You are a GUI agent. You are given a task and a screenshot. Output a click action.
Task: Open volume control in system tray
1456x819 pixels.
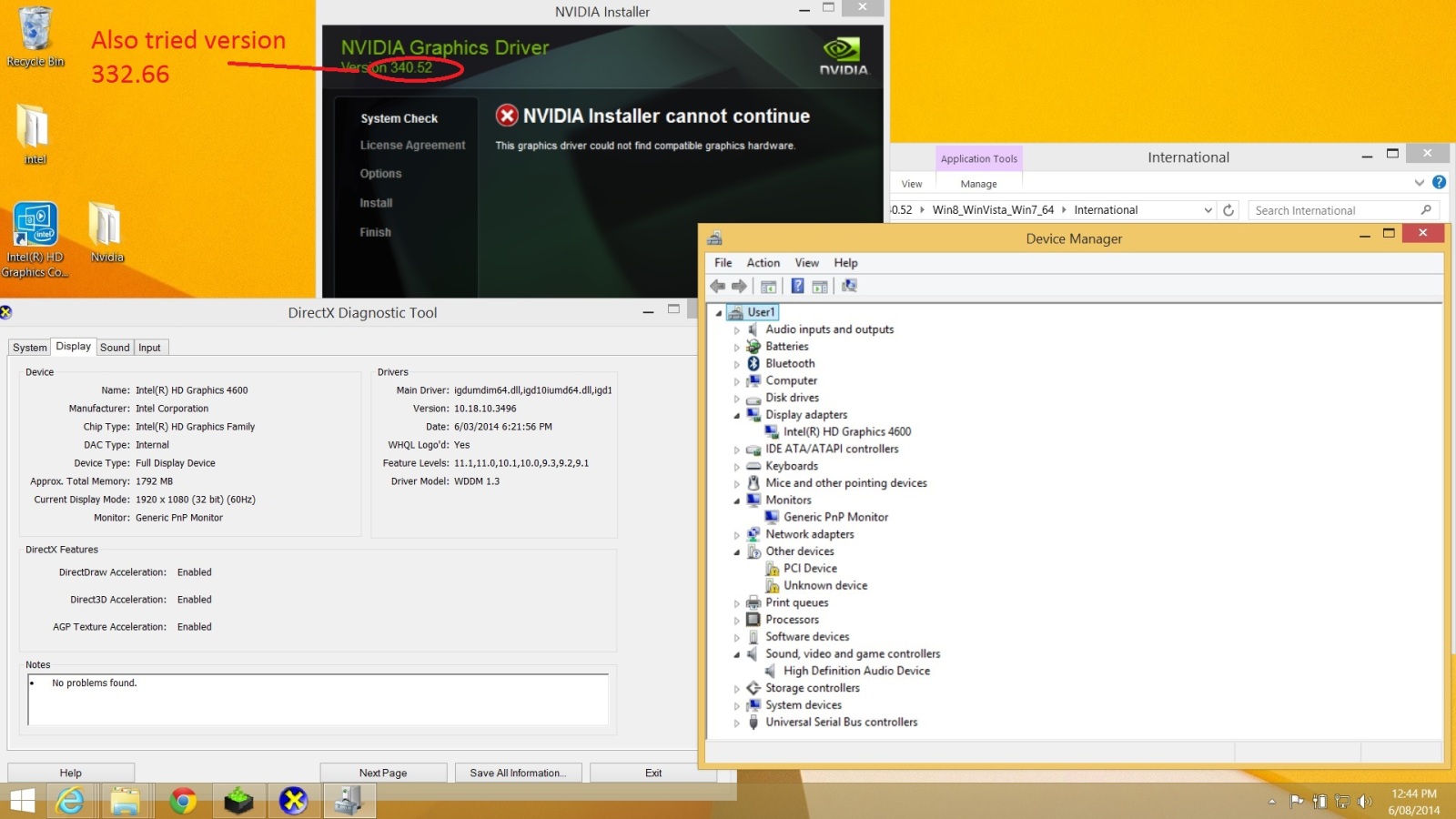[x=1364, y=802]
